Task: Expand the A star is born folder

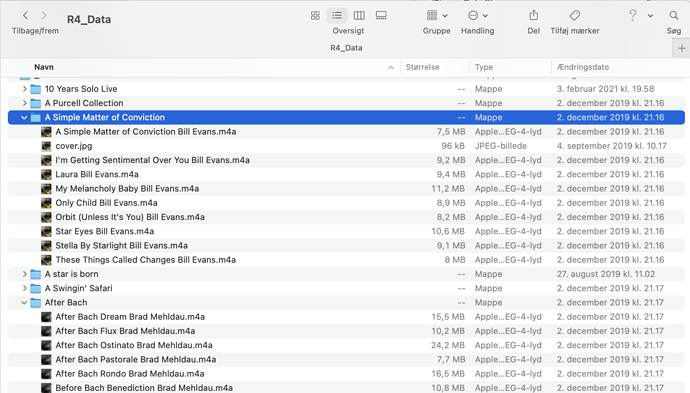Action: point(25,274)
